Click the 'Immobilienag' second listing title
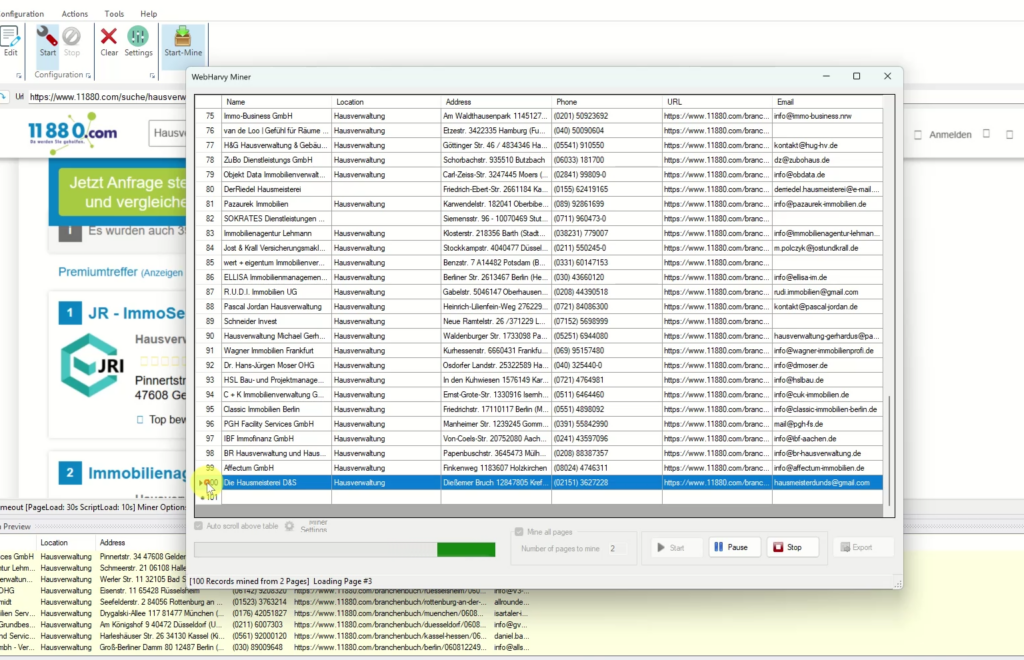Viewport: 1024px width, 660px height. click(136, 473)
